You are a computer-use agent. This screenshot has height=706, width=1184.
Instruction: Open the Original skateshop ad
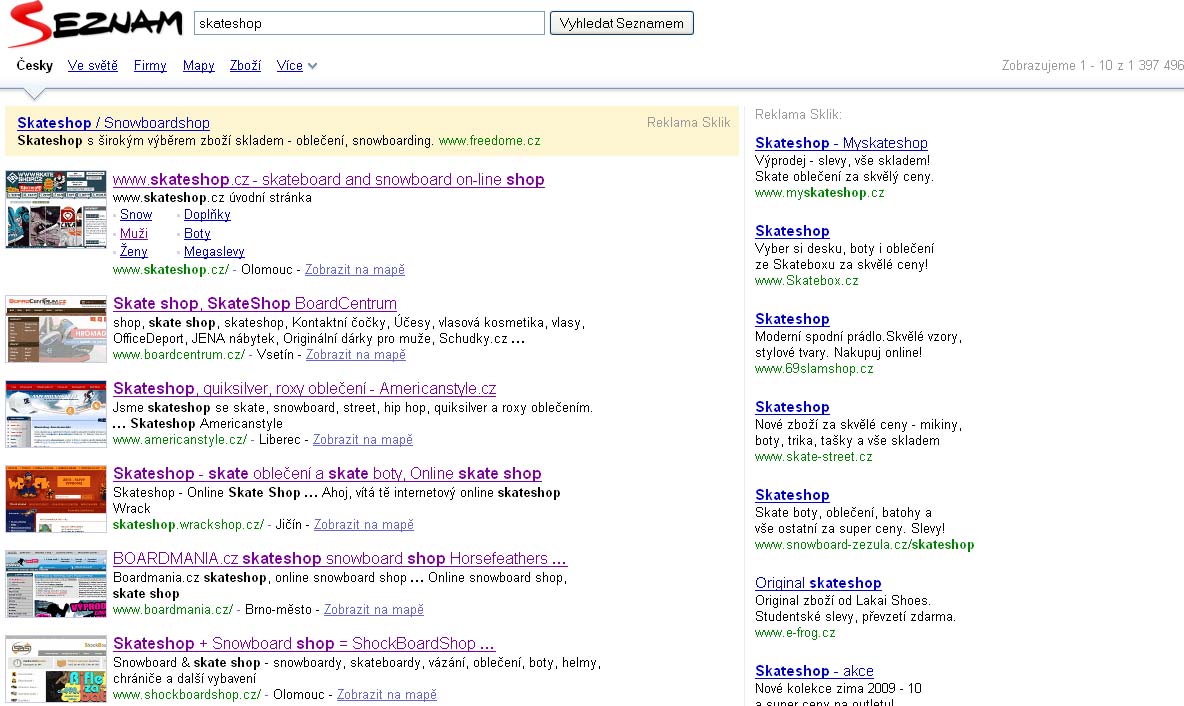(818, 583)
